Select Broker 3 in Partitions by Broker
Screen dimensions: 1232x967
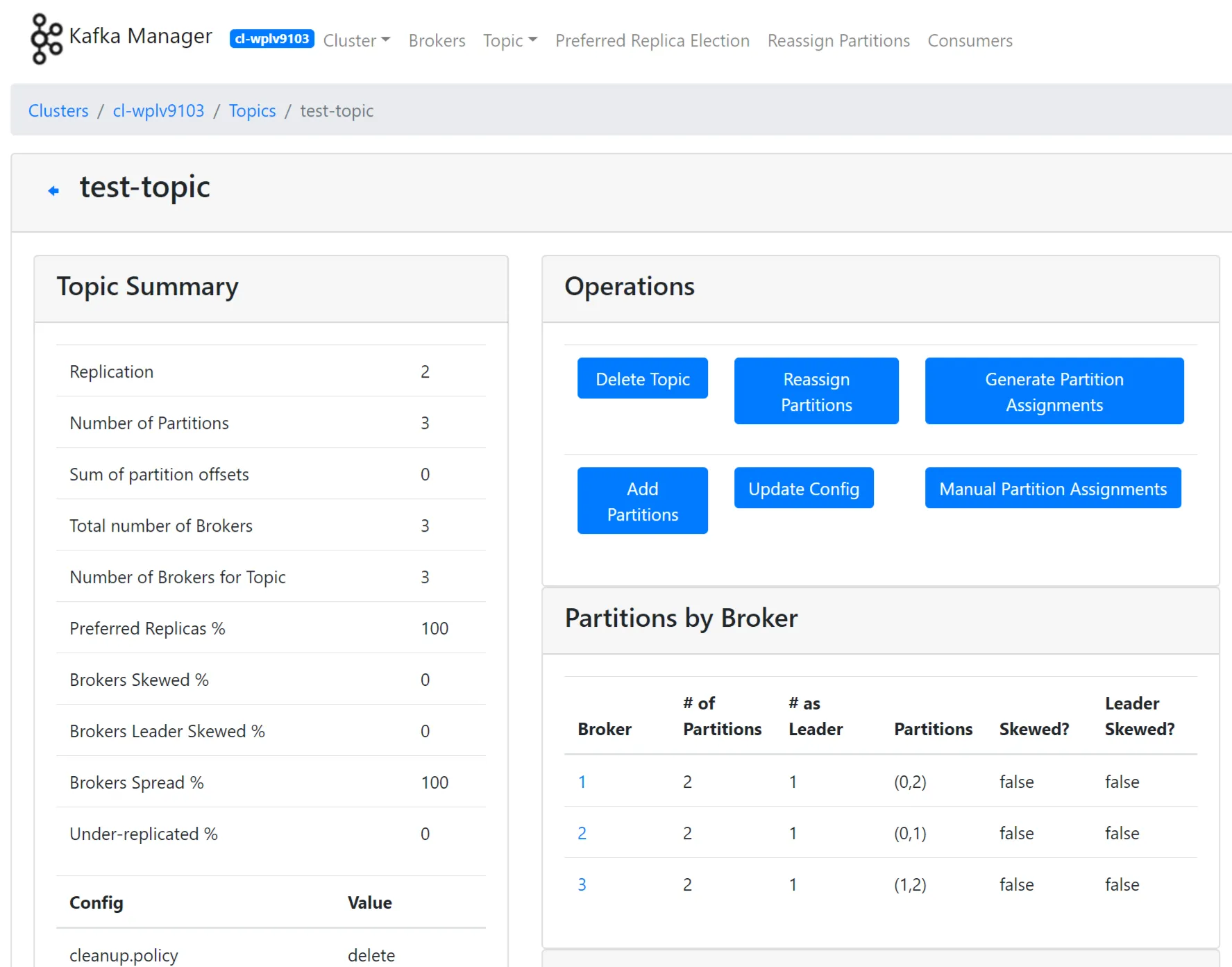[582, 884]
